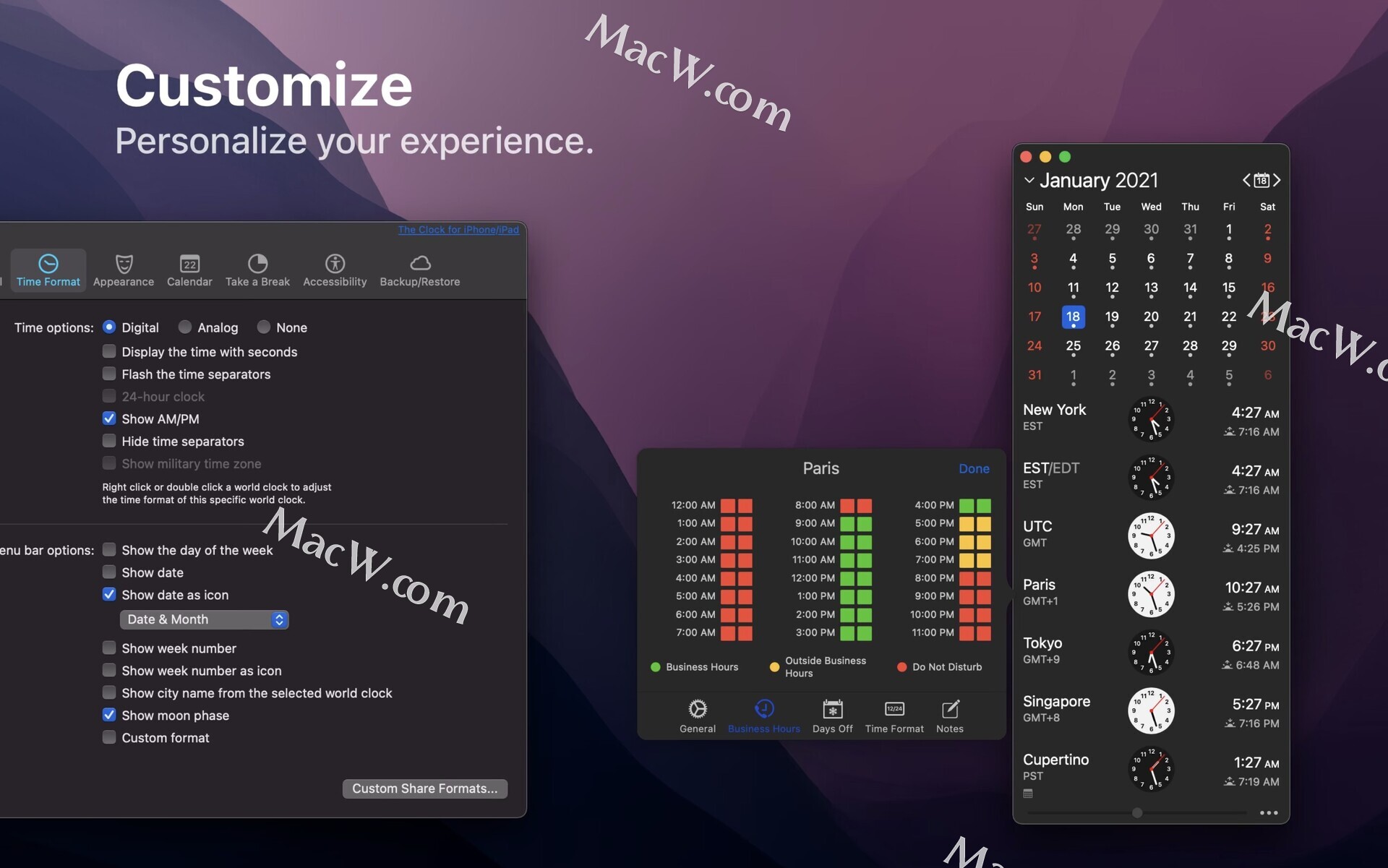Open Days Off in Paris panel
This screenshot has width=1388, height=868.
[x=833, y=716]
